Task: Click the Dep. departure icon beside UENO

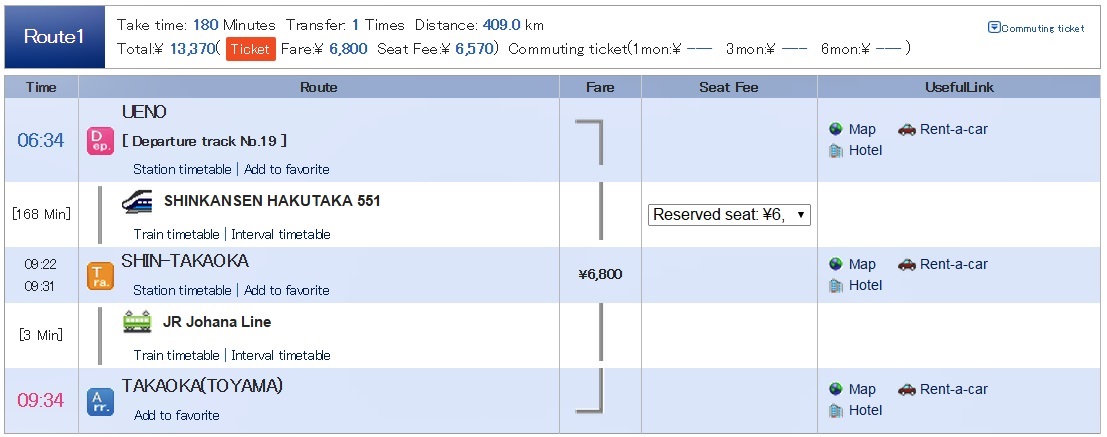Action: point(100,140)
